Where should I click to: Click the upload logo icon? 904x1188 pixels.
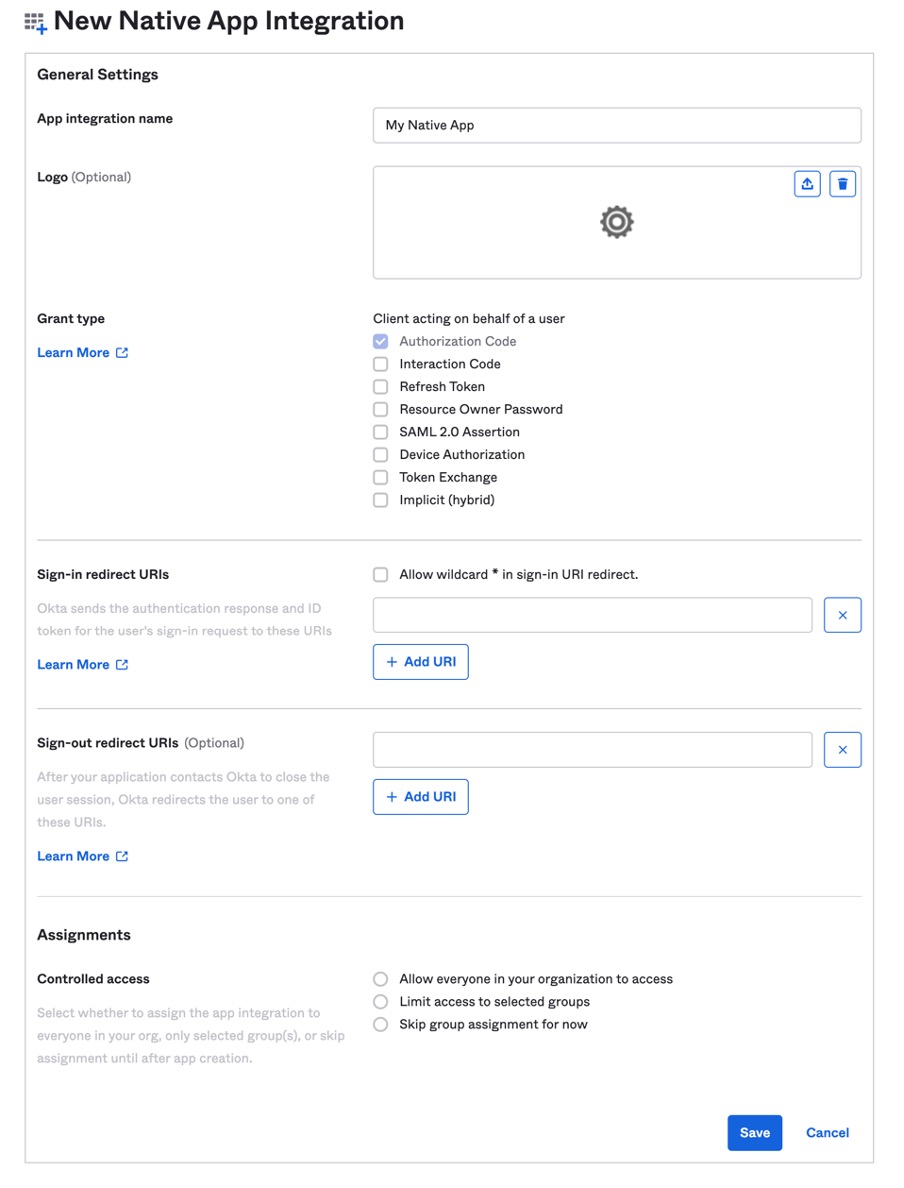pyautogui.click(x=807, y=184)
